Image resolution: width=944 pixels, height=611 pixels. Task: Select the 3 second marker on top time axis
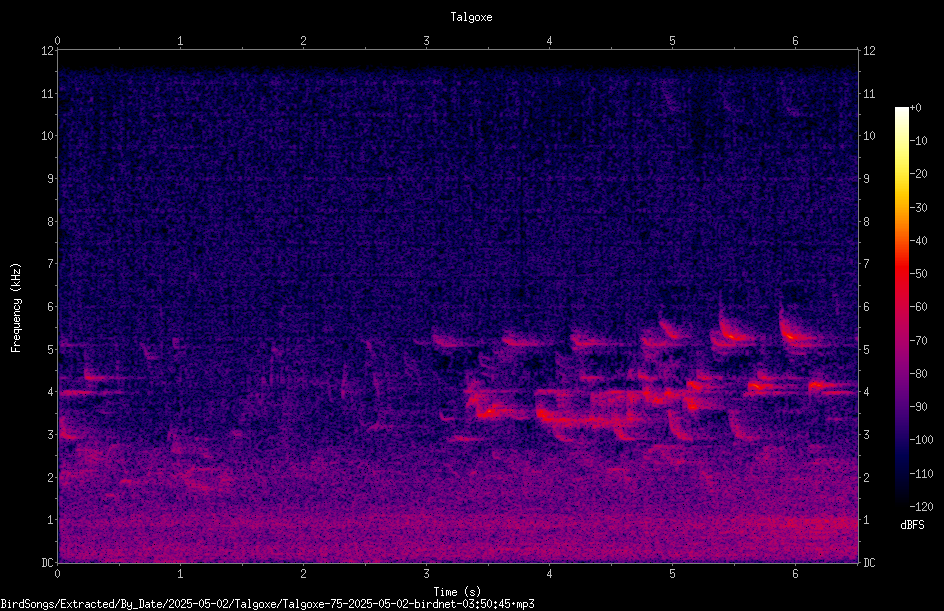click(426, 41)
